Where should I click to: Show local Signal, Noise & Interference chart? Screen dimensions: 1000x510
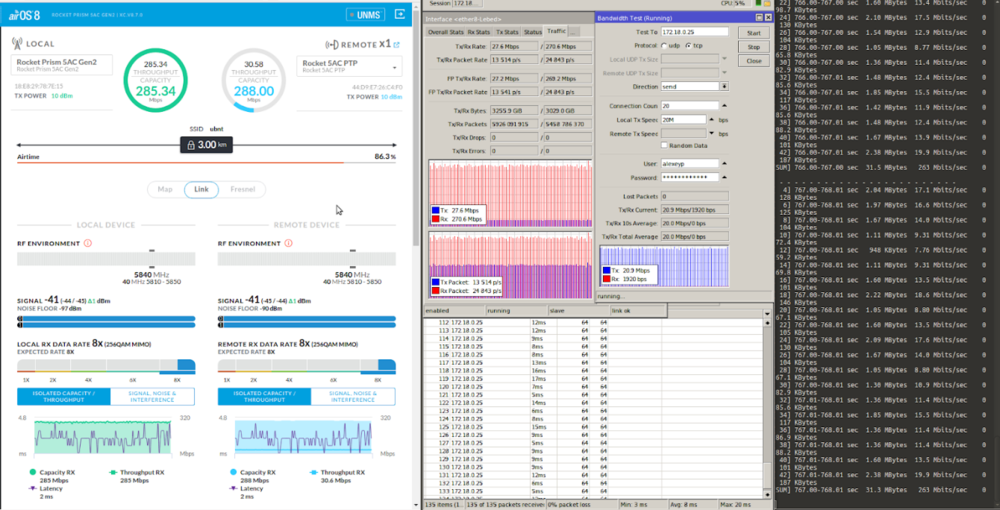(152, 397)
